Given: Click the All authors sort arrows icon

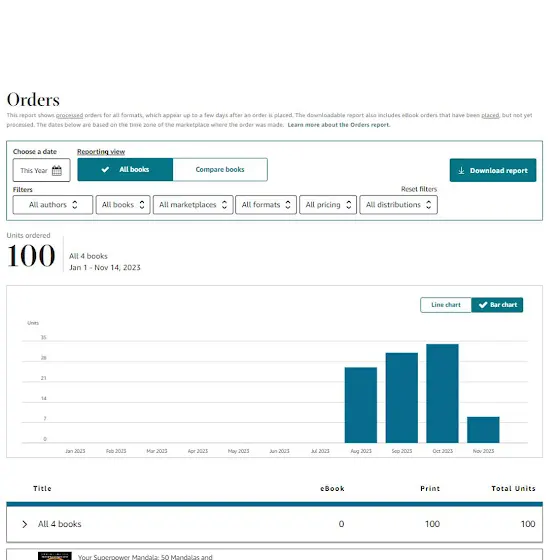Looking at the screenshot, I should 75,205.
